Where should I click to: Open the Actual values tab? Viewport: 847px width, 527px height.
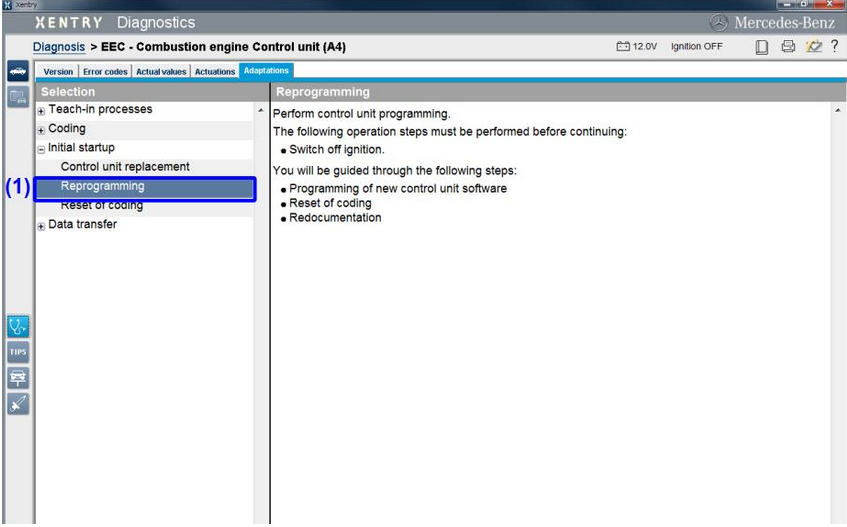tap(161, 71)
